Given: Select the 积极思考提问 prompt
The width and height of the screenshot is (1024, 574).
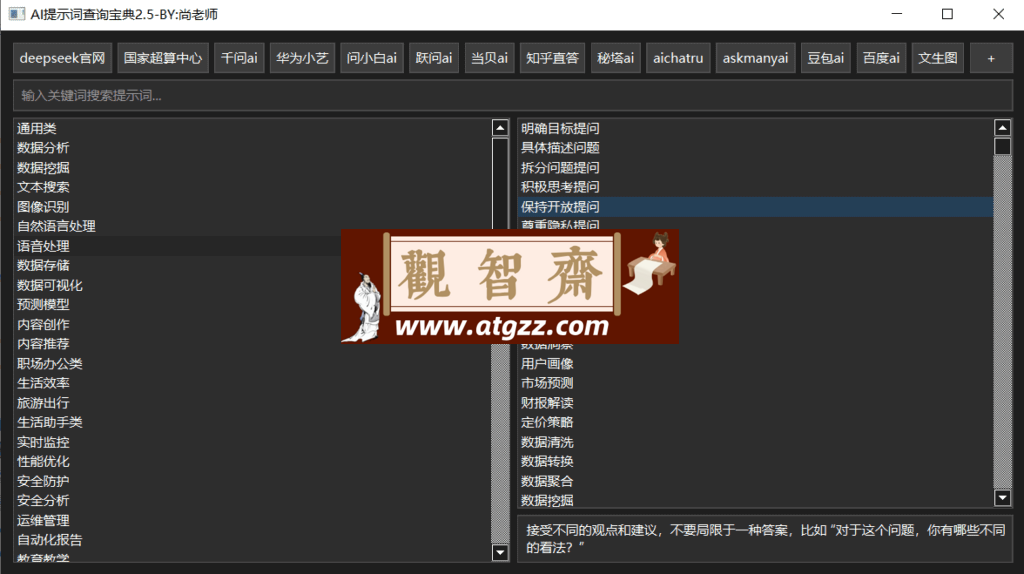Looking at the screenshot, I should (756, 187).
